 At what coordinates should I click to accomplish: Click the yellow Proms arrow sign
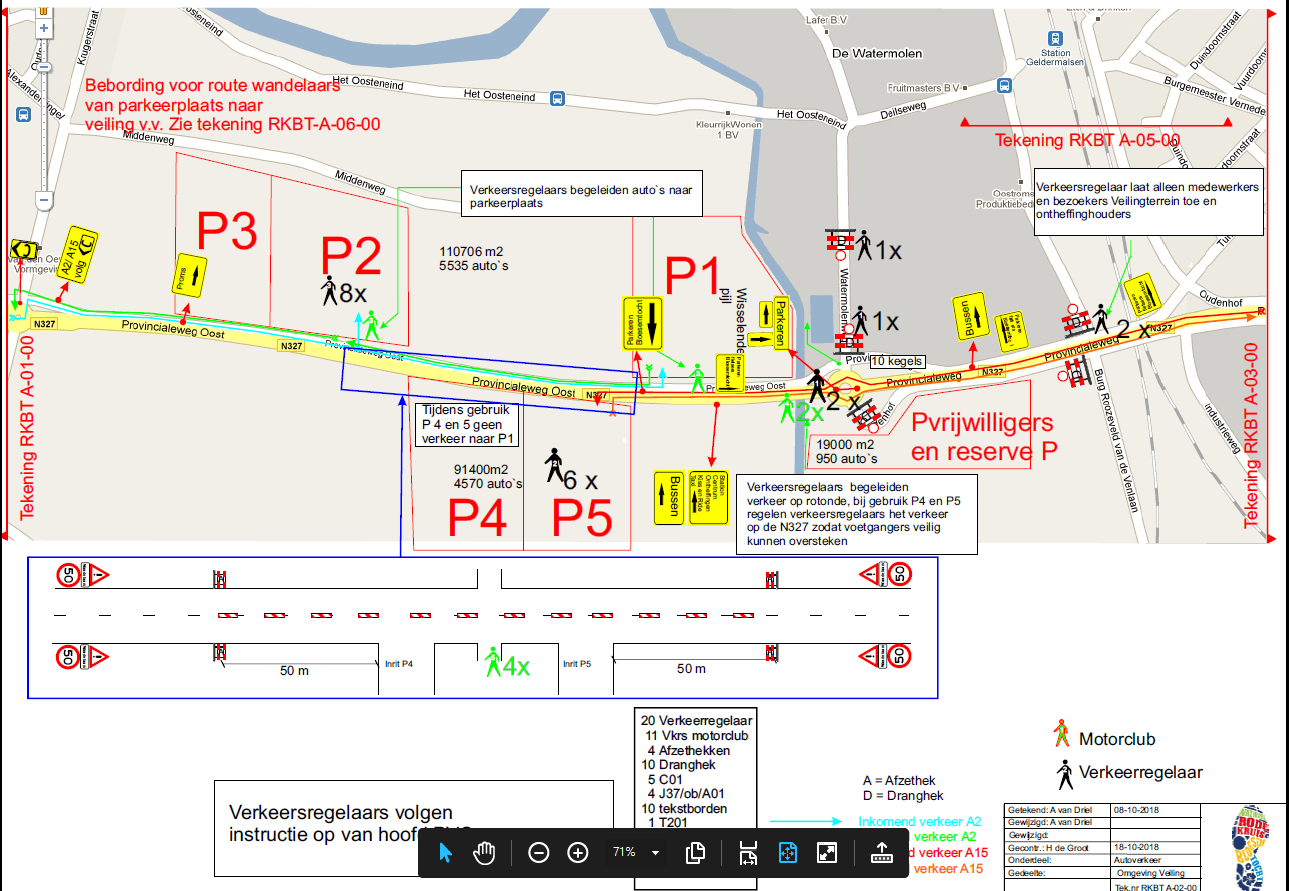(190, 275)
